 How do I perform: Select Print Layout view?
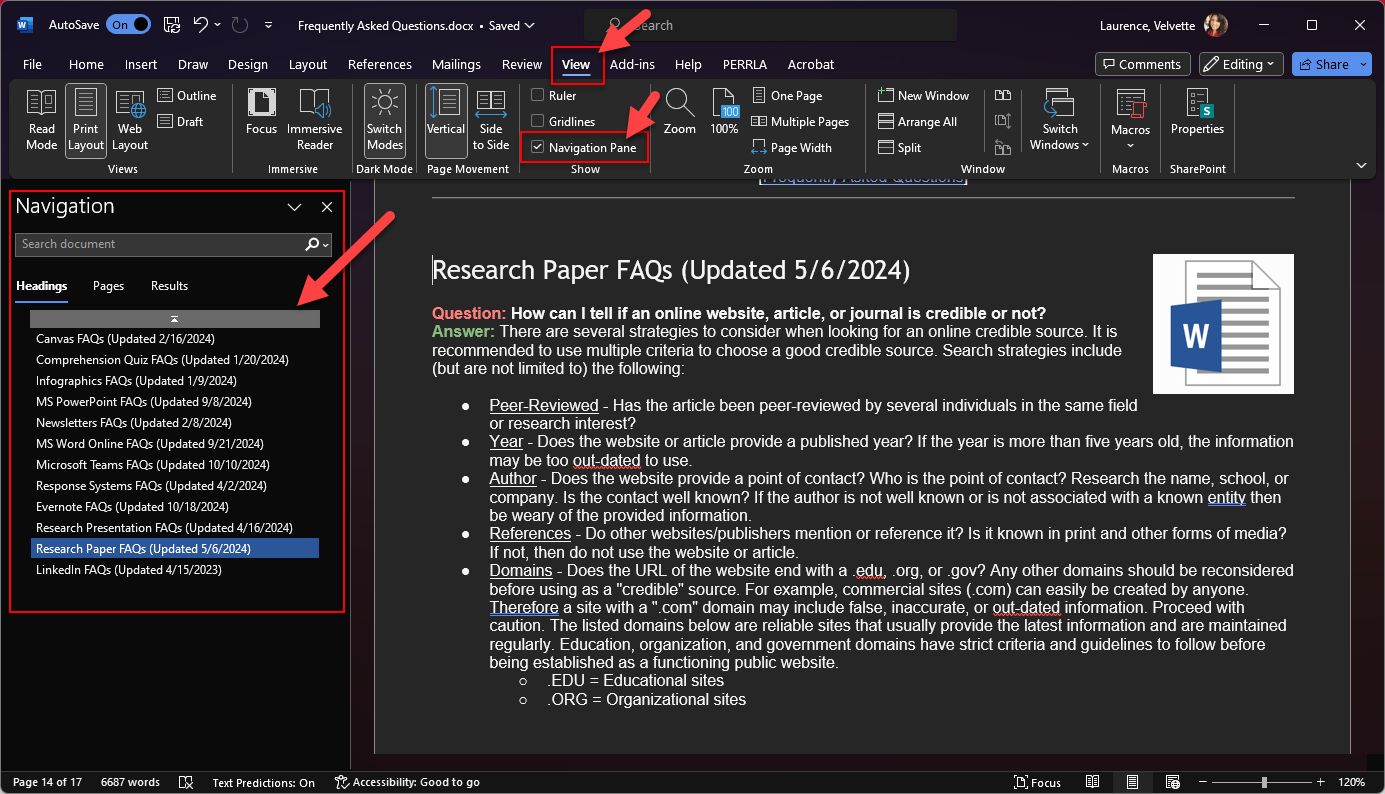tap(86, 120)
